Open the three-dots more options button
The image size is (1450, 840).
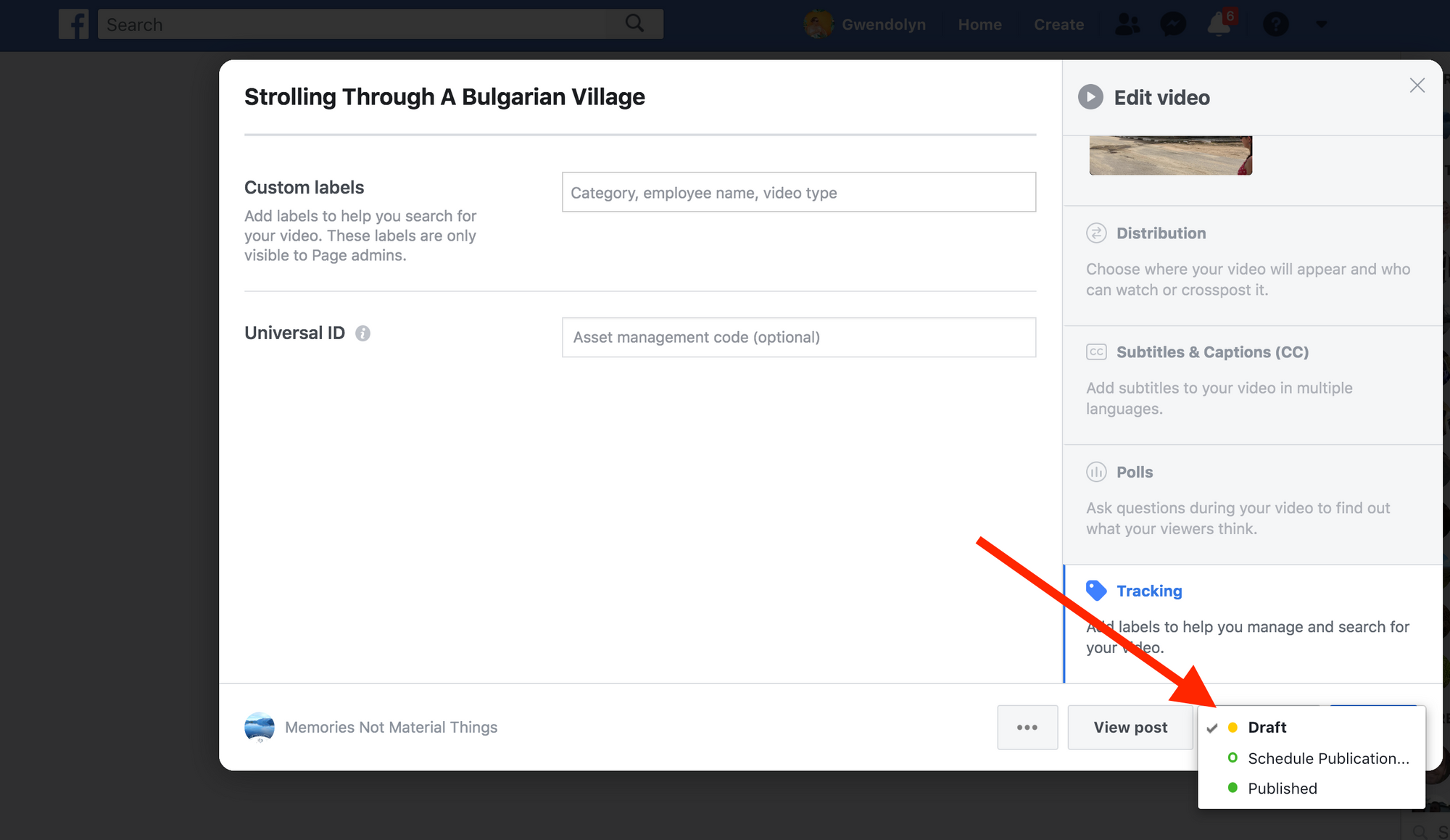coord(1027,728)
